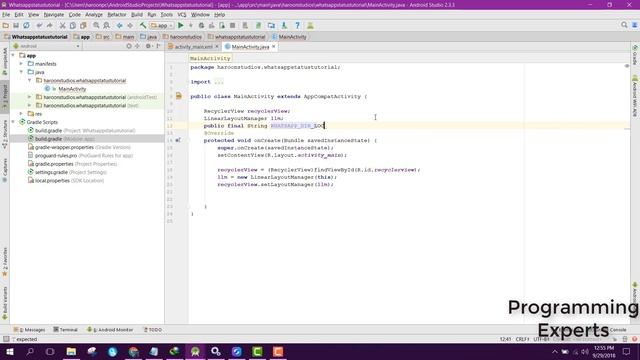The image size is (640, 360).
Task: Click the Whatsappstatustutorial breadcrumb
Action: pyautogui.click(x=36, y=37)
